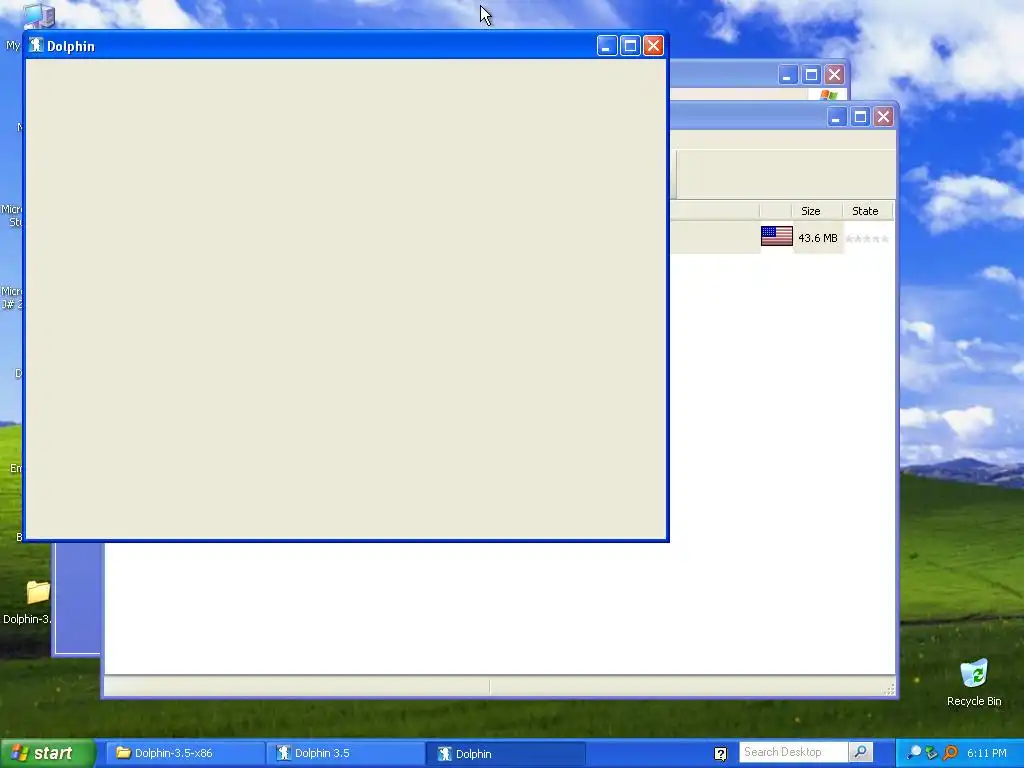Click the taskbar clock showing 6:11 PM
Screen dimensions: 1024x768
[x=986, y=753]
